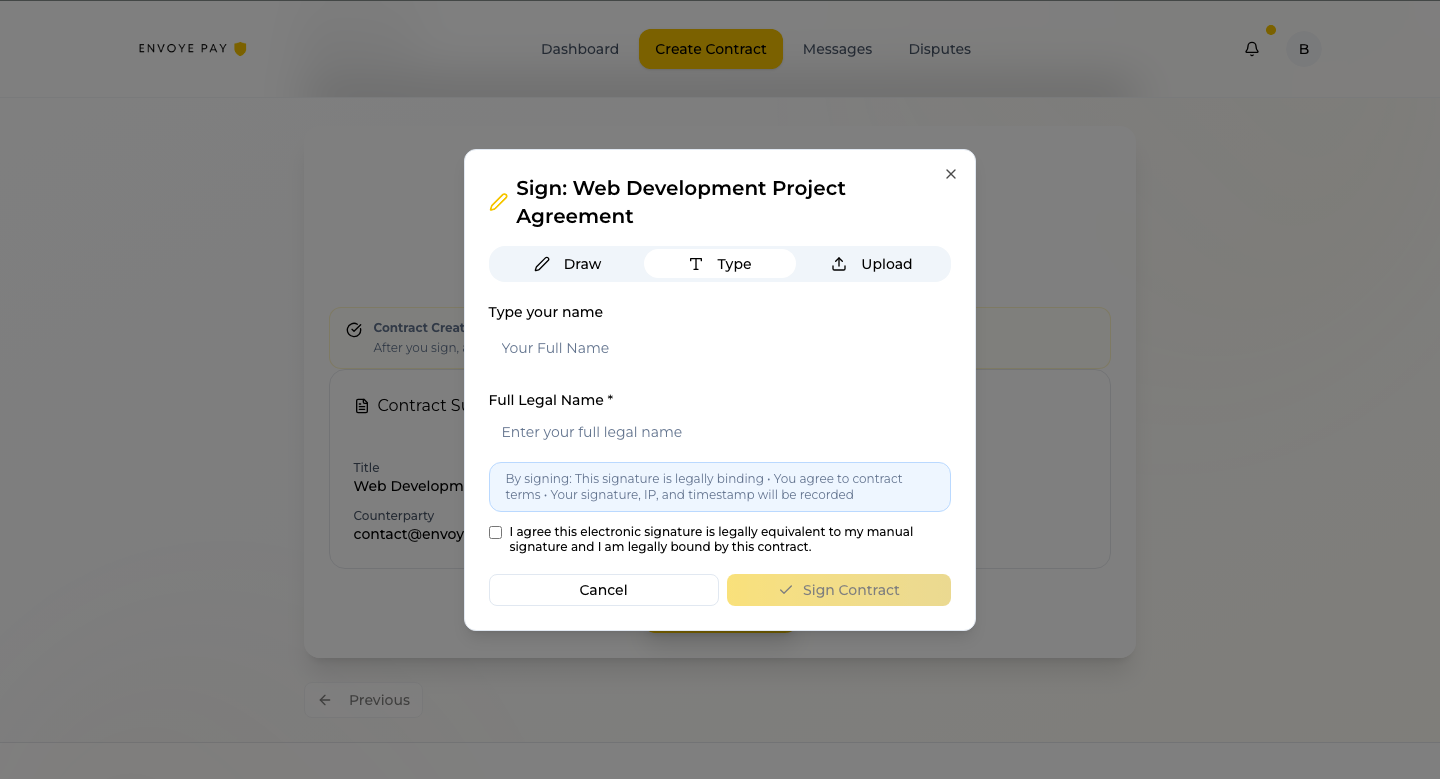Click the back arrow on the Previous button

coord(325,700)
